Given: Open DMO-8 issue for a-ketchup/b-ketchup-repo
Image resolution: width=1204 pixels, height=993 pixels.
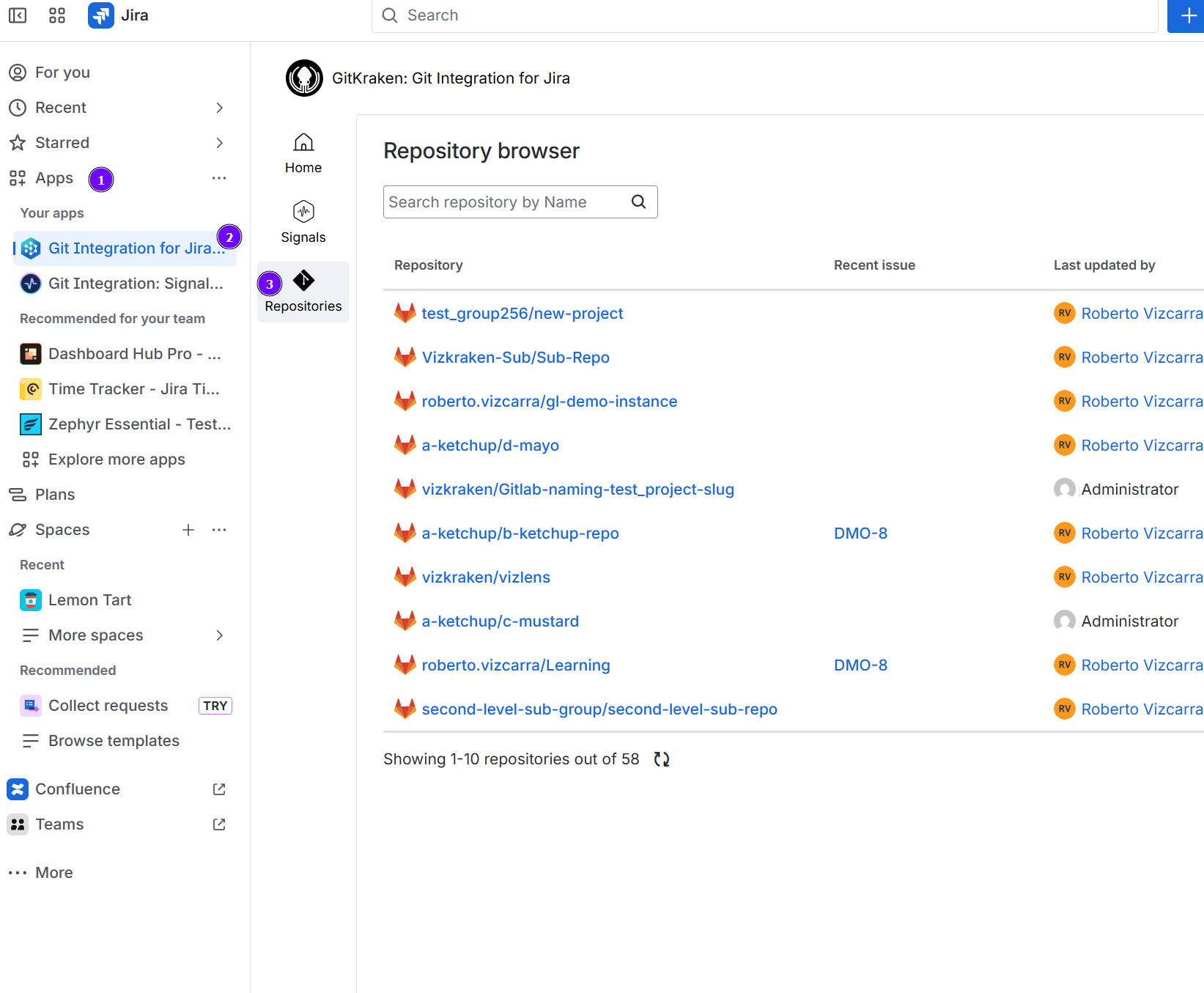Looking at the screenshot, I should point(860,534).
